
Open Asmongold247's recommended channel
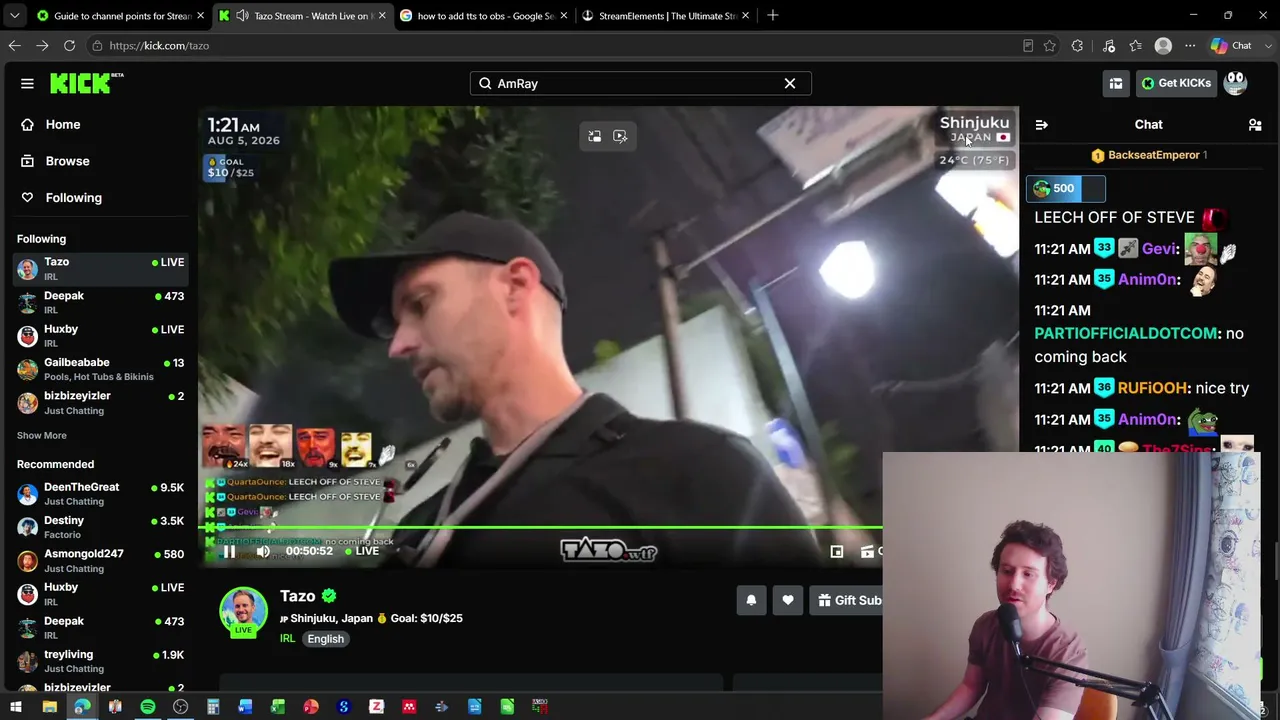pyautogui.click(x=100, y=560)
